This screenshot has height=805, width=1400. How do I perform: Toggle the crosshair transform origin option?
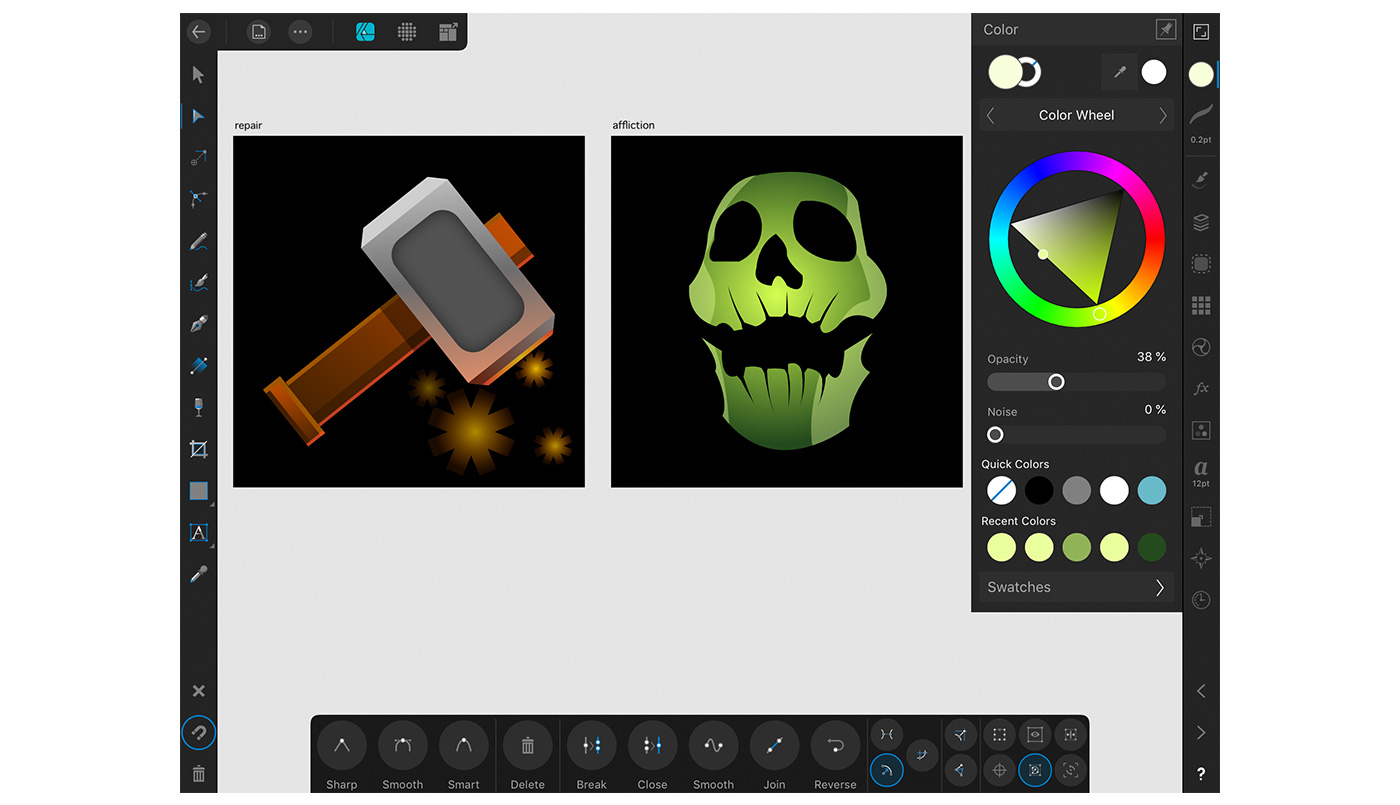(x=999, y=770)
